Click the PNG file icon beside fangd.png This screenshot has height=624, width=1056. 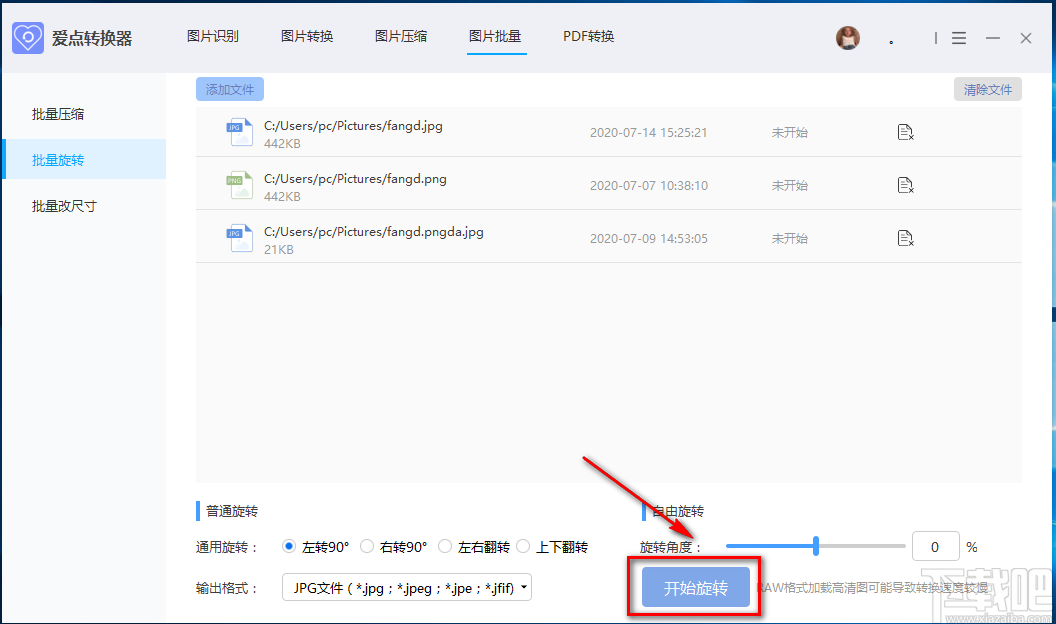(240, 184)
